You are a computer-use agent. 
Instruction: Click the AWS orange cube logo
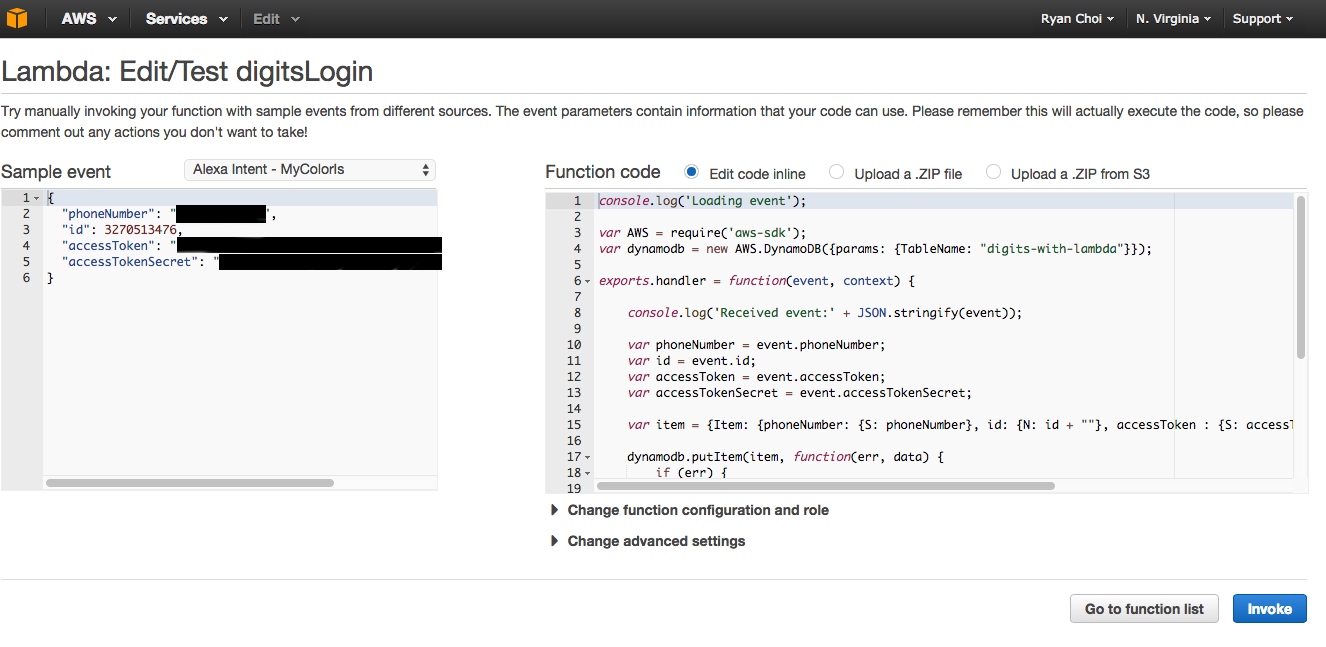(17, 19)
